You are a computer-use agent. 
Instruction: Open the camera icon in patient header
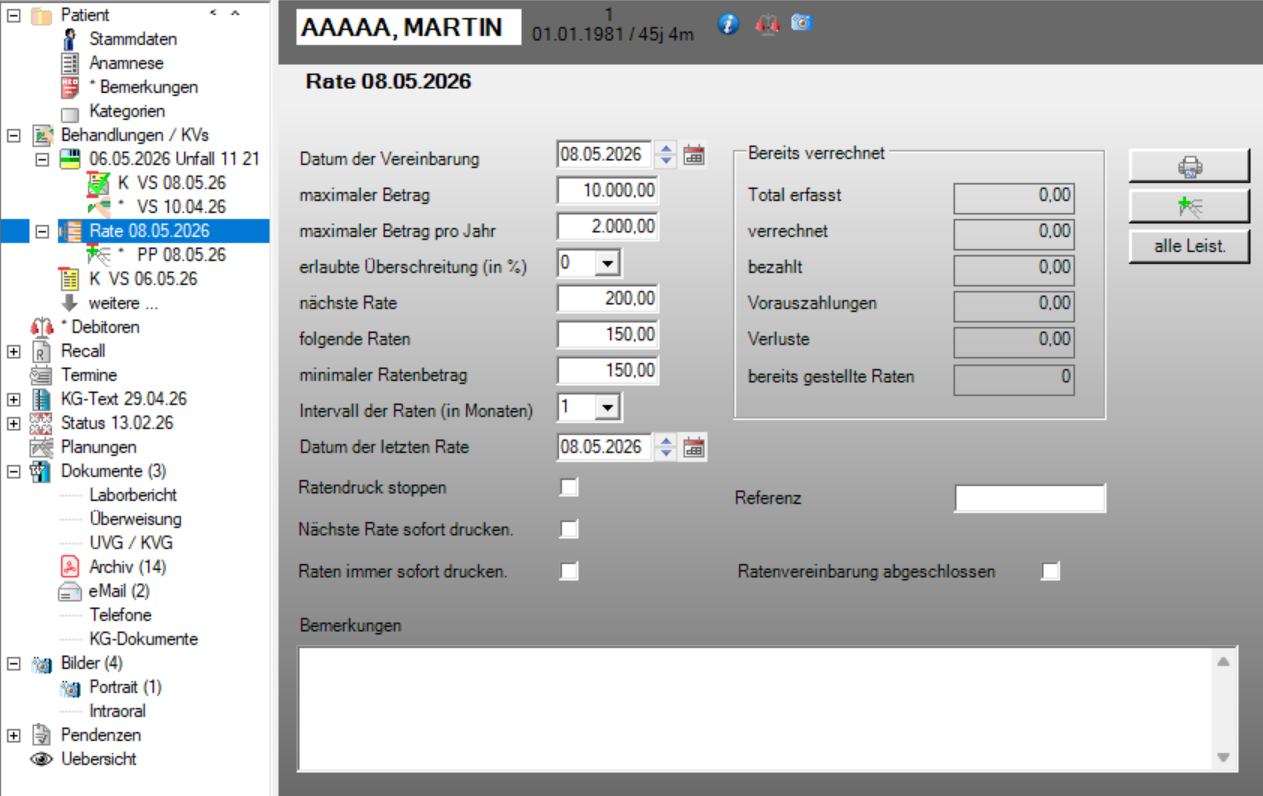pos(801,22)
